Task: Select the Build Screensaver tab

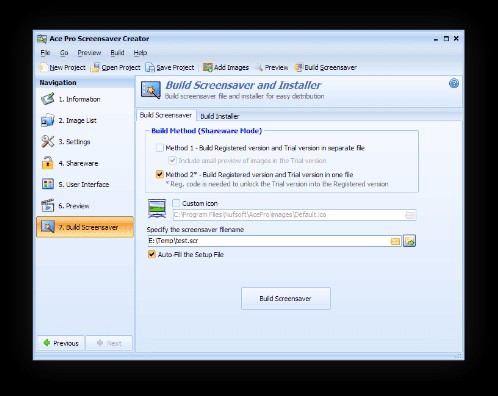Action: pos(166,115)
